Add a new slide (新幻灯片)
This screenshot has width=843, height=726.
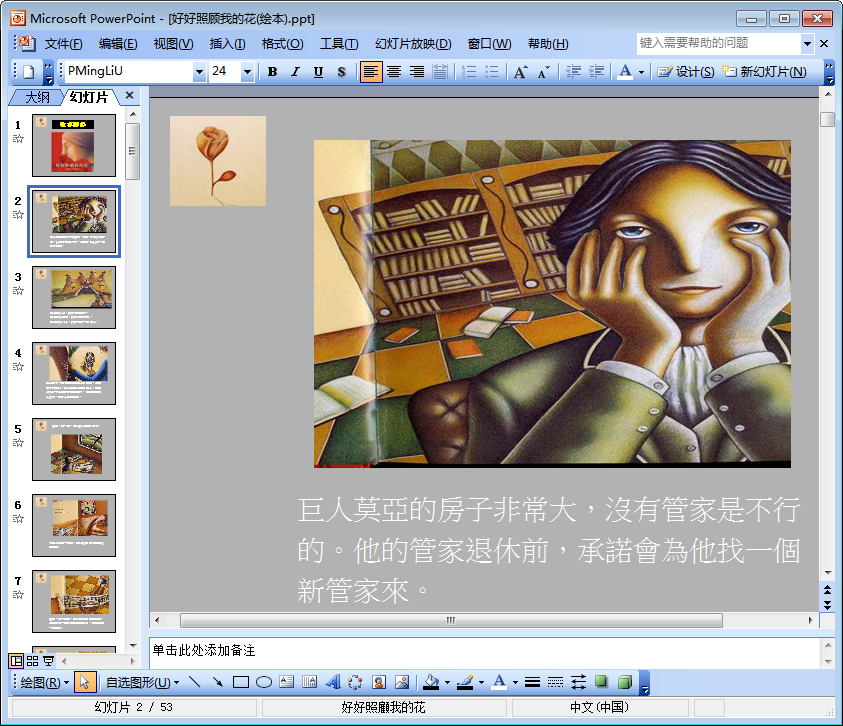(x=764, y=72)
